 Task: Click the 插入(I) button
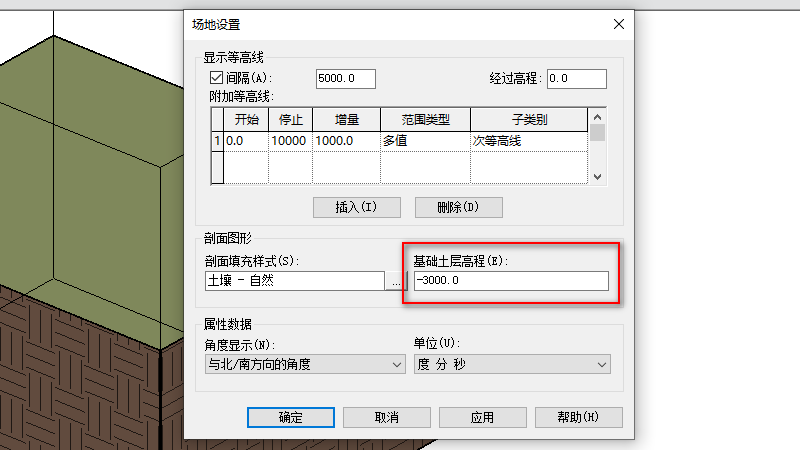pyautogui.click(x=357, y=207)
